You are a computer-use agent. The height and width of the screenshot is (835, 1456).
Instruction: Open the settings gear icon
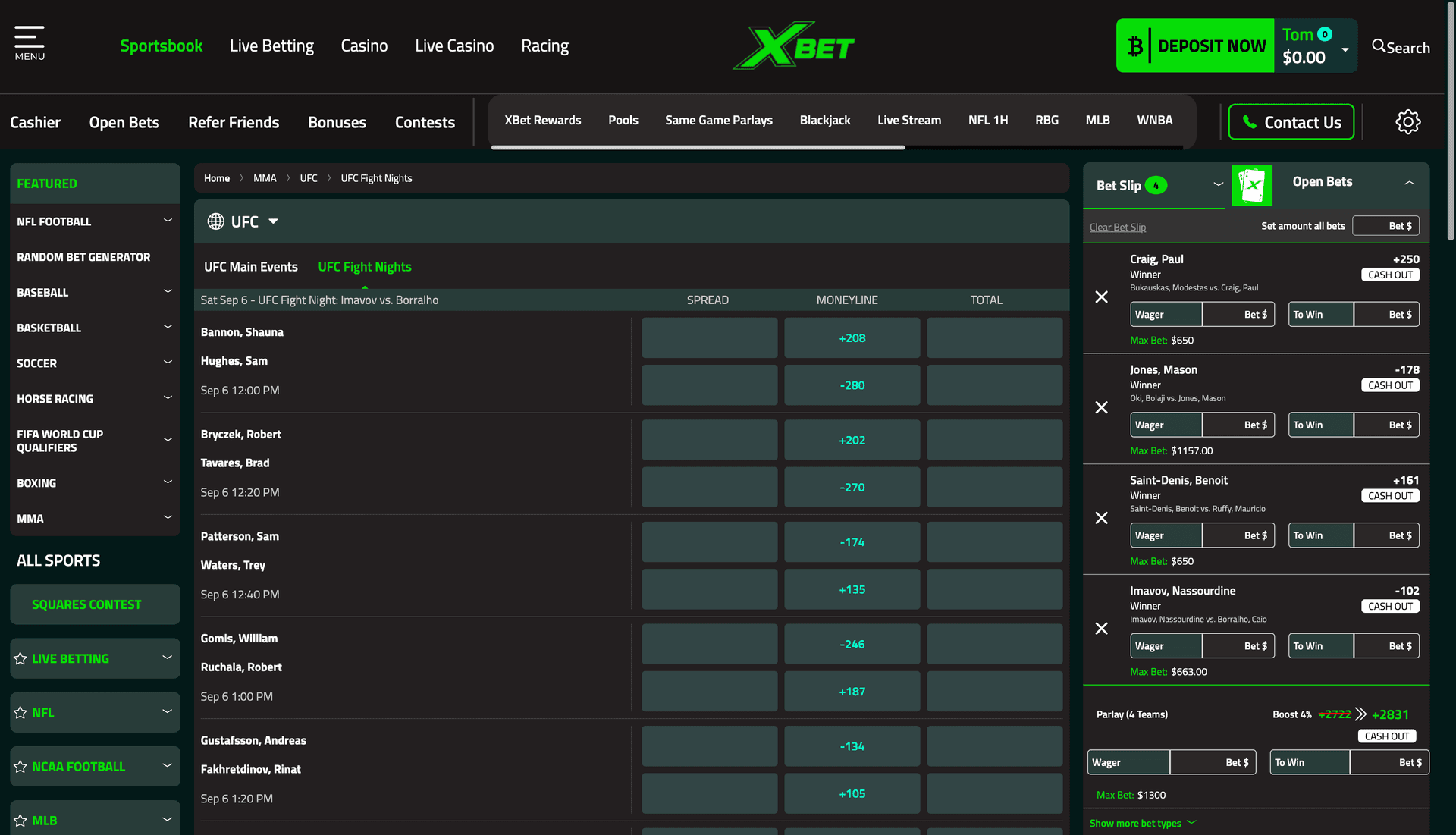(1408, 121)
